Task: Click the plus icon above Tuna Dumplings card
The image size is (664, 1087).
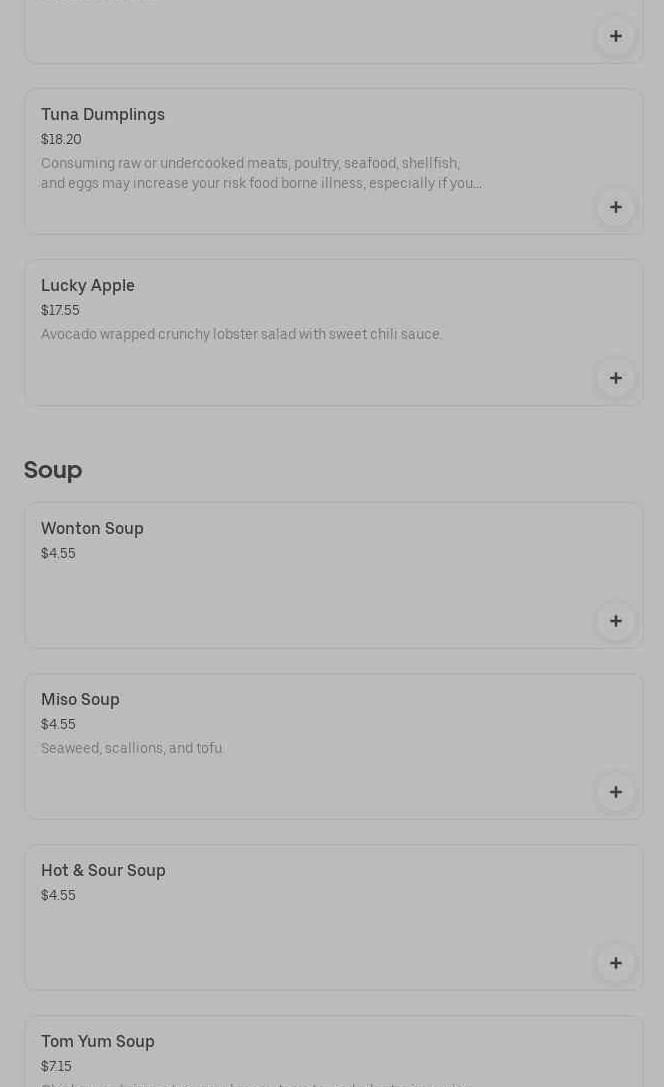Action: pyautogui.click(x=616, y=36)
